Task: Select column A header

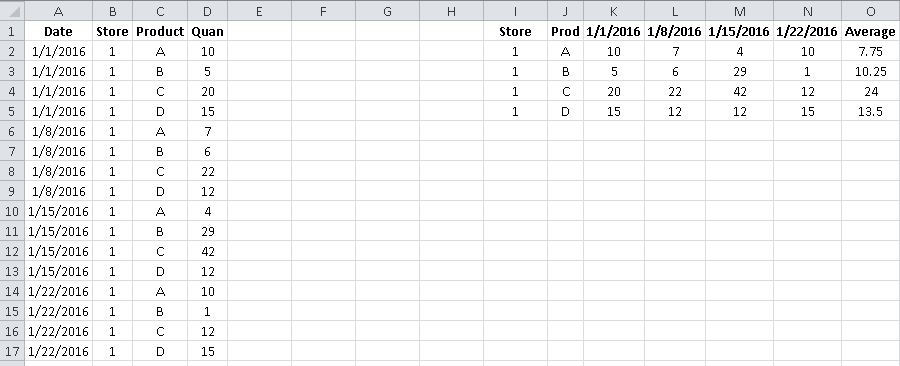Action: (58, 10)
